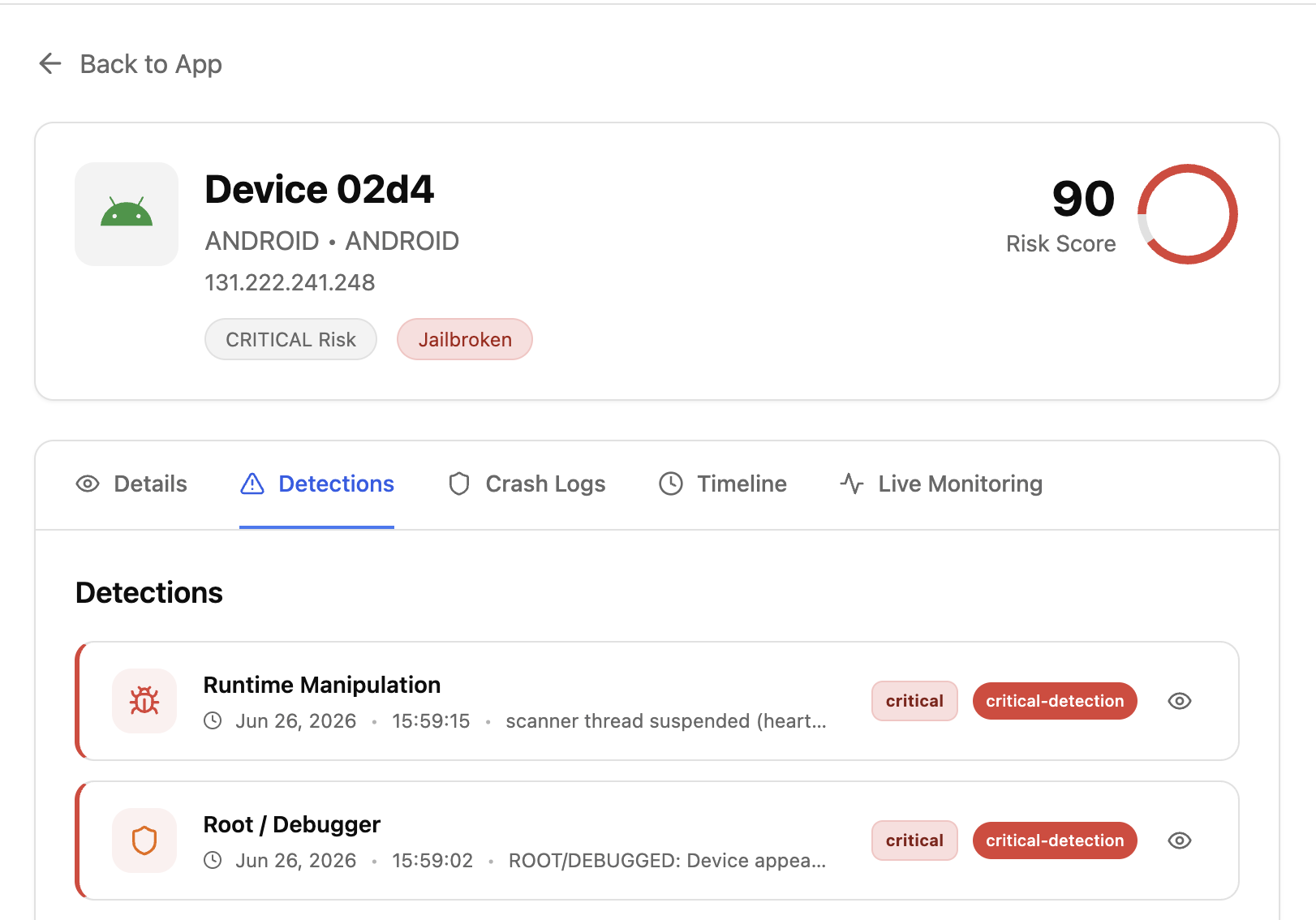Switch to the Detections tab
Image resolution: width=1316 pixels, height=920 pixels.
point(317,484)
